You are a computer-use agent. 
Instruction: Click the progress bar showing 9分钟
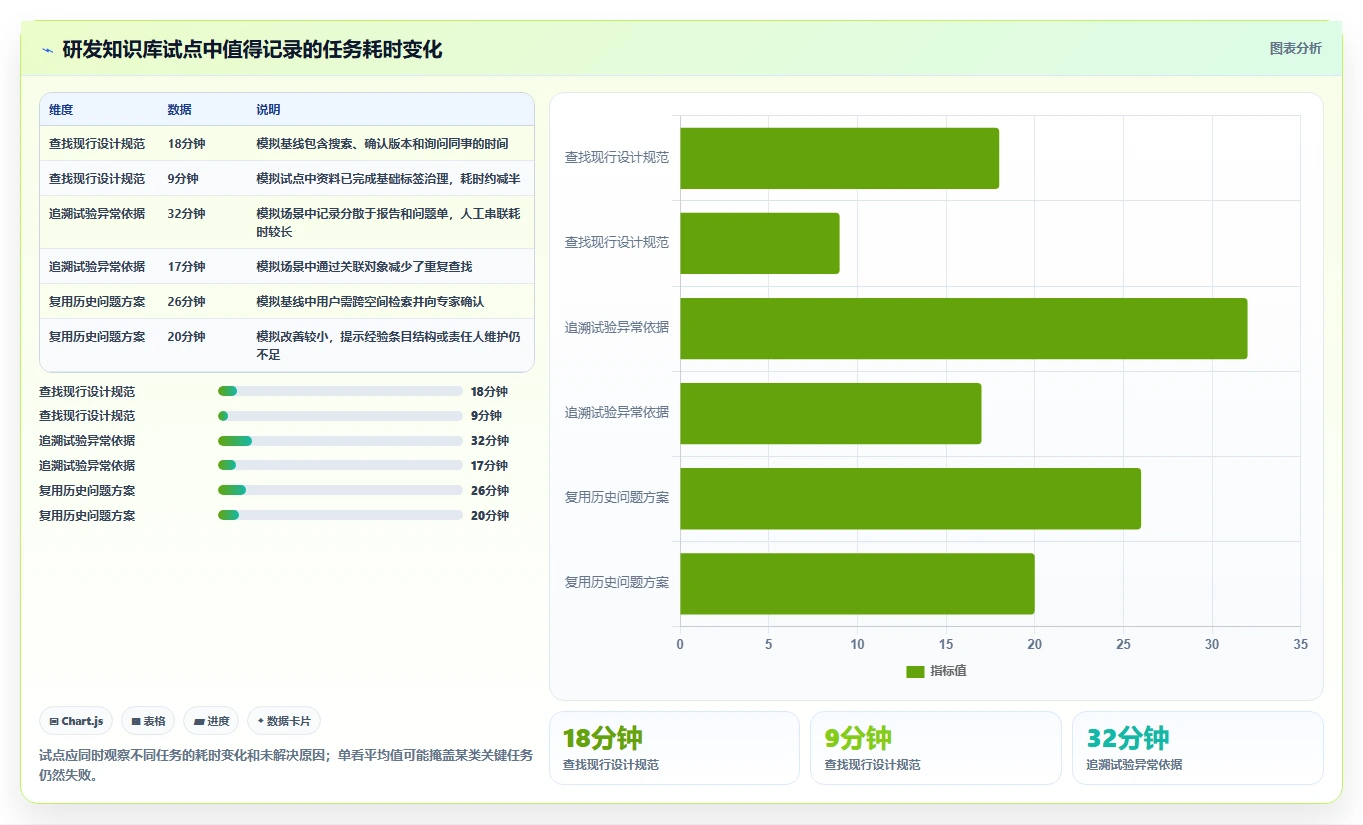tap(340, 416)
